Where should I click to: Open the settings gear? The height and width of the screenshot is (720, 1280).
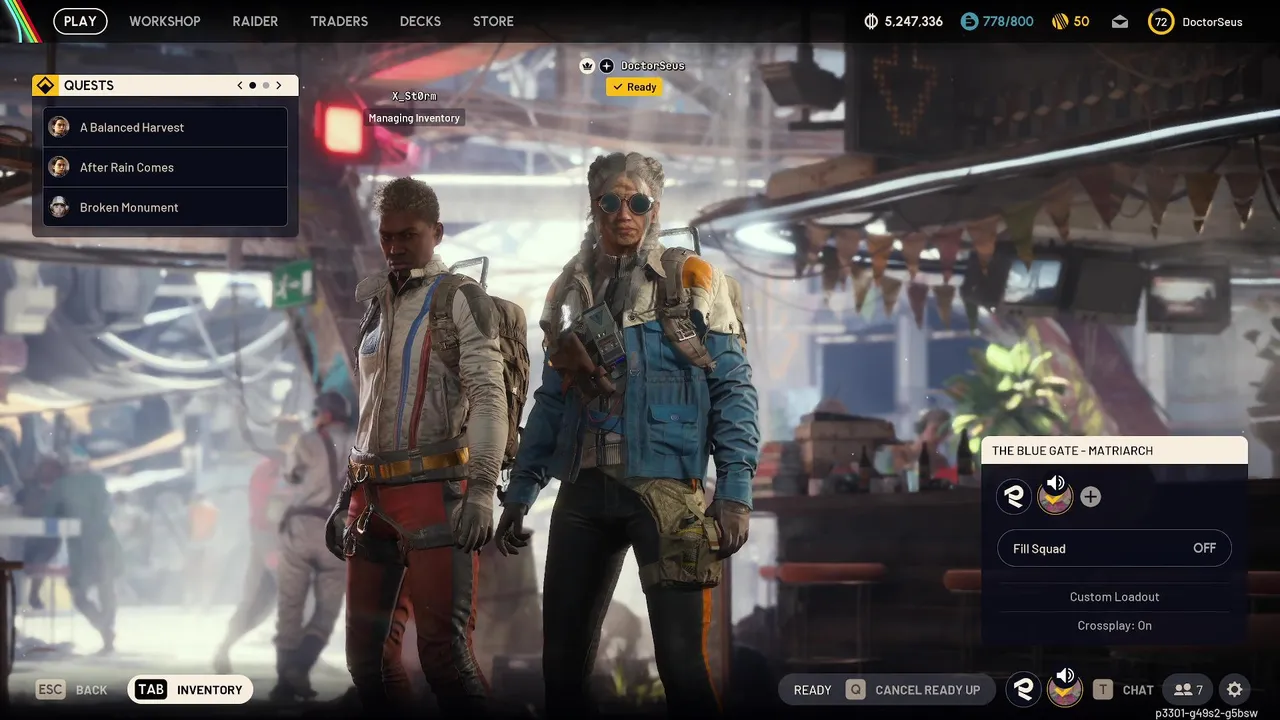[x=1234, y=690]
